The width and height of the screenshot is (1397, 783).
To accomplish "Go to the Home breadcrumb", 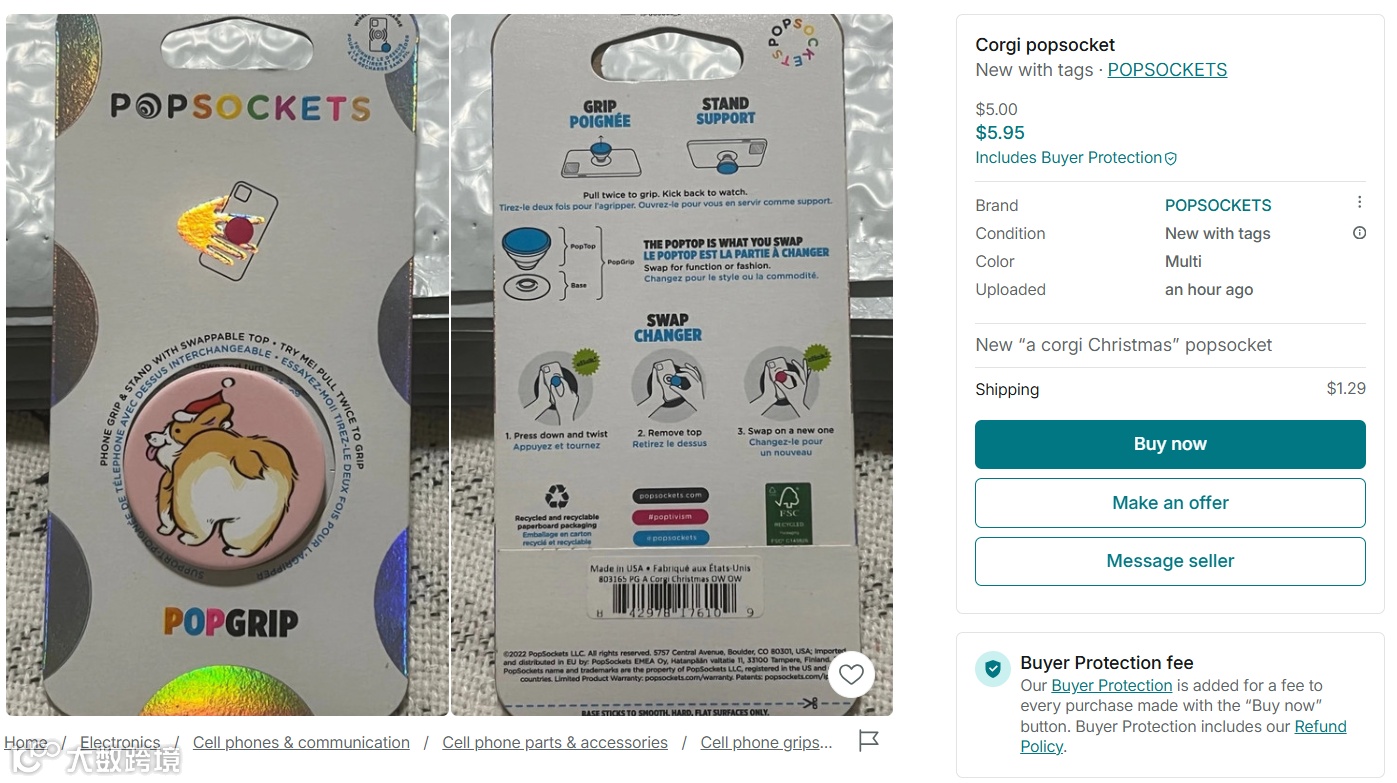I will (26, 743).
